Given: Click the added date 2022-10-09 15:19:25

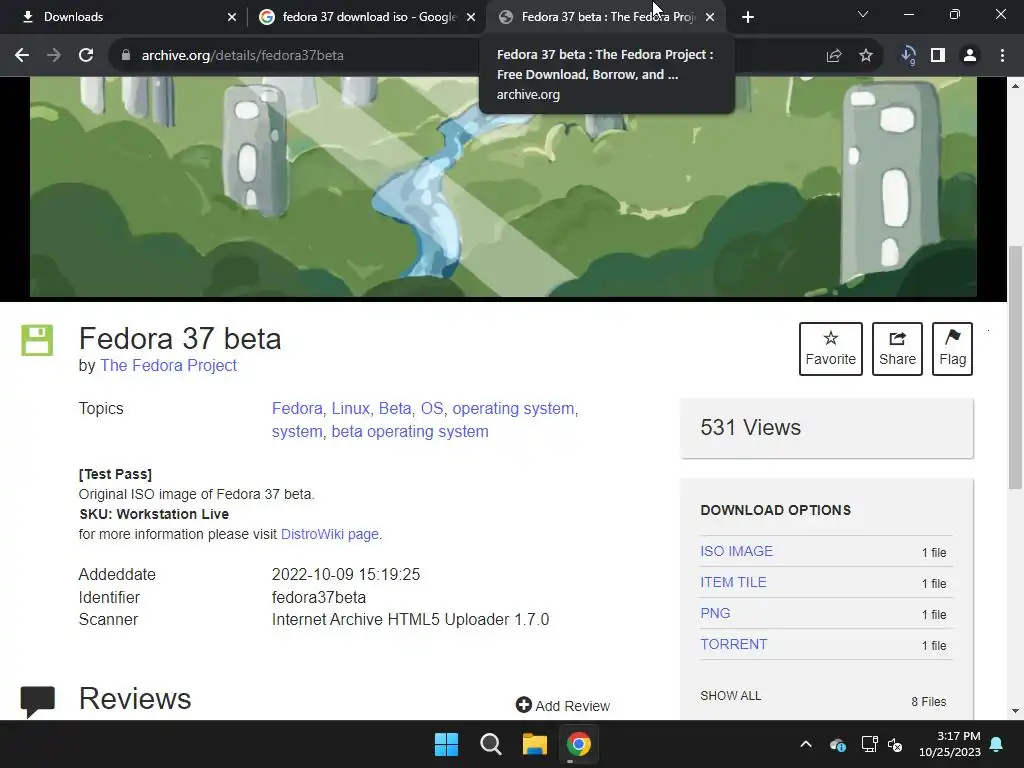Looking at the screenshot, I should [346, 575].
